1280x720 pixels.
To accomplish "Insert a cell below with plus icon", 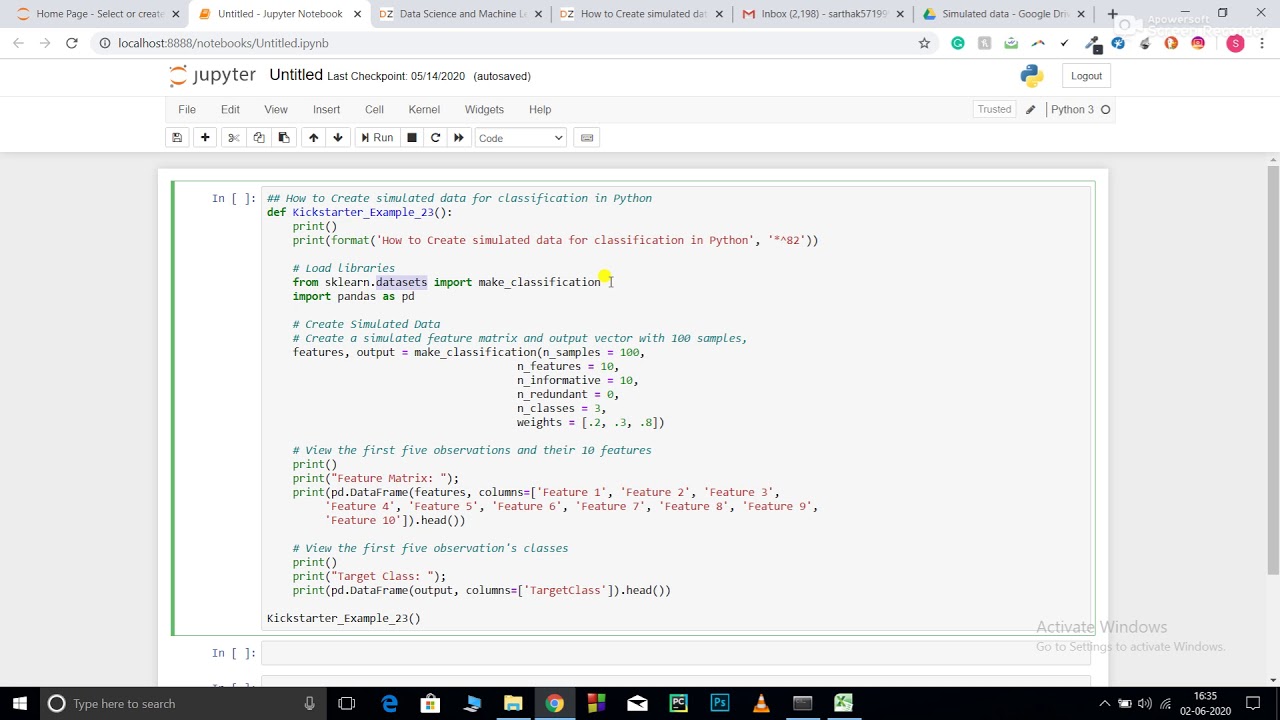I will coord(205,138).
